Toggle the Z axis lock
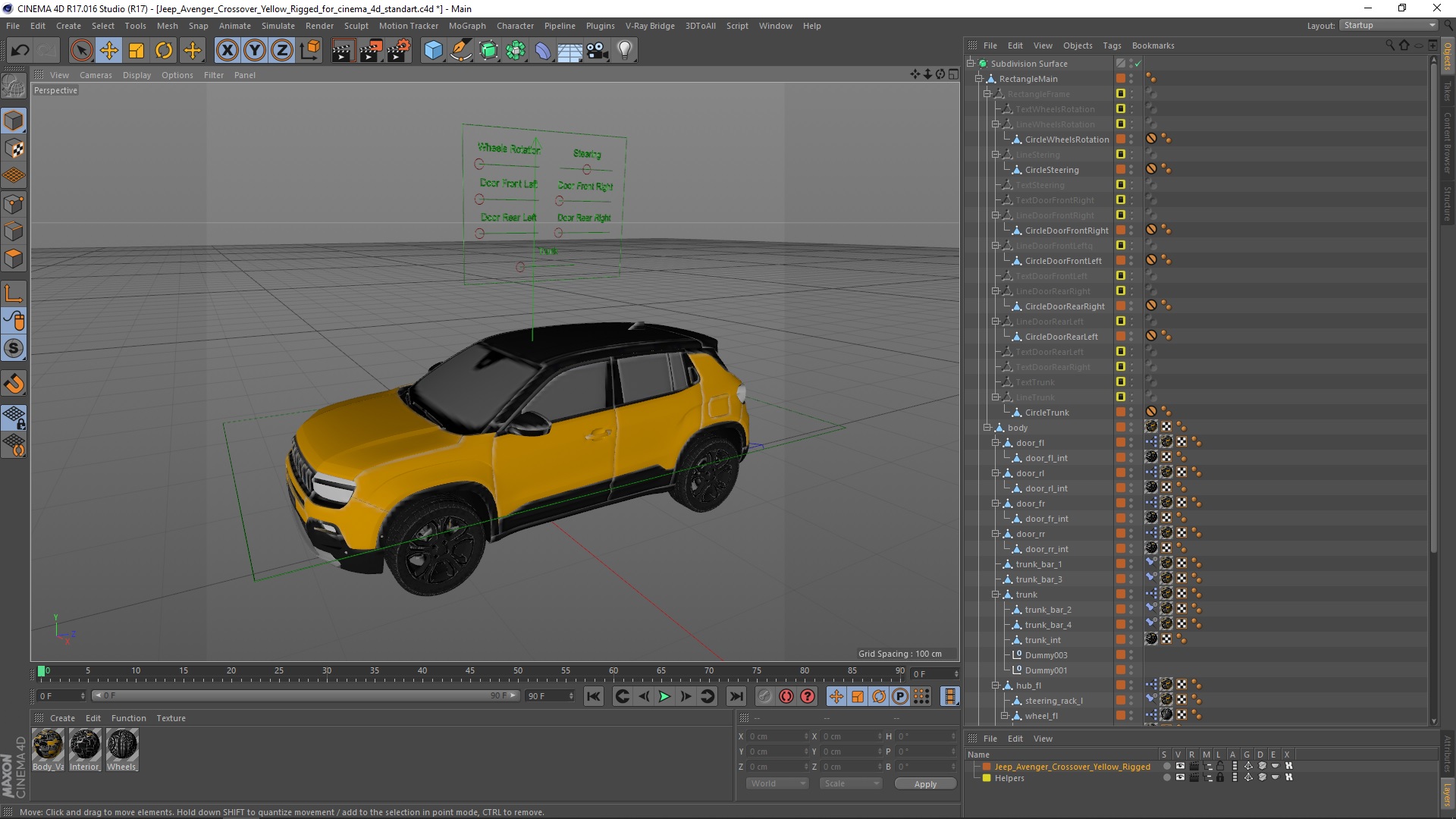The height and width of the screenshot is (819, 1456). (282, 51)
